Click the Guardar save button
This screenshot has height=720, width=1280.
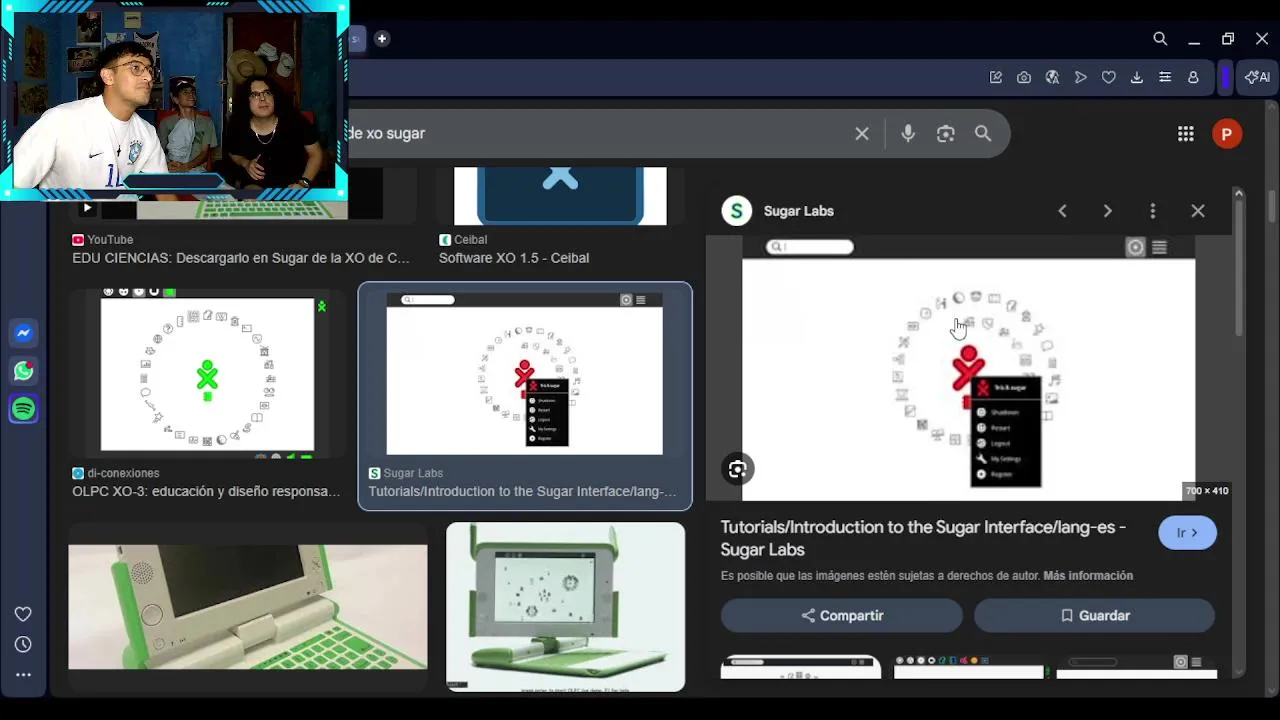[x=1095, y=616]
